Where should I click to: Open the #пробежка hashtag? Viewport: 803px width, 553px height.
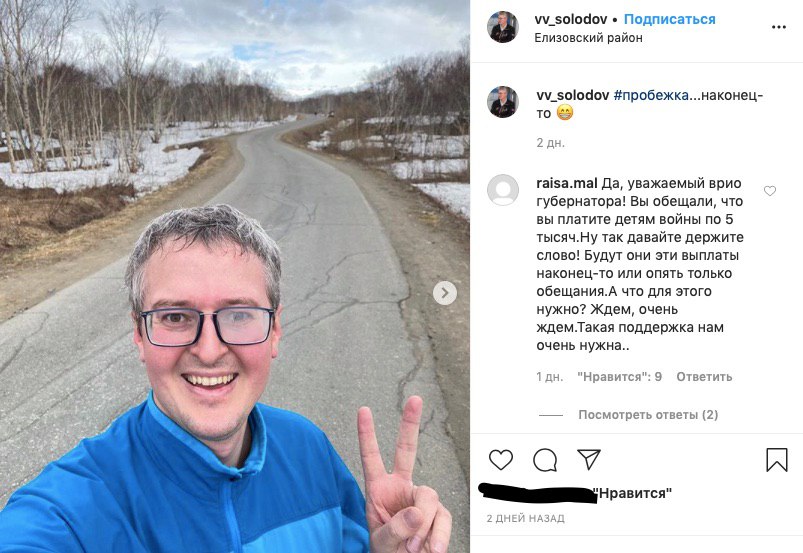651,95
